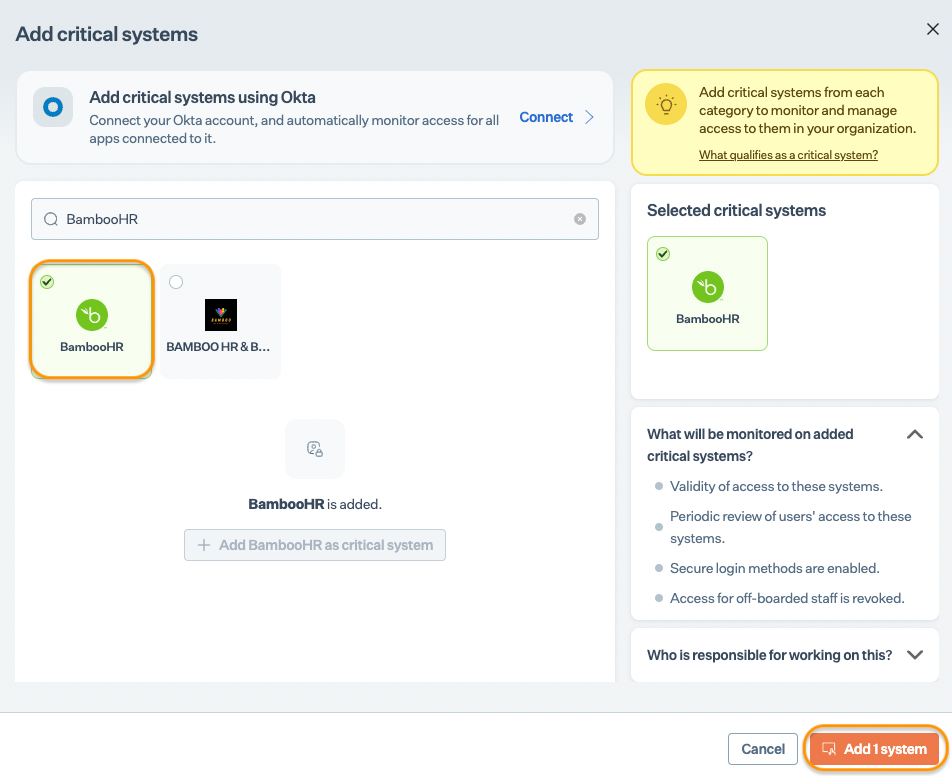Click 'Periodic review of users' access' text
The height and width of the screenshot is (776, 952).
(790, 527)
